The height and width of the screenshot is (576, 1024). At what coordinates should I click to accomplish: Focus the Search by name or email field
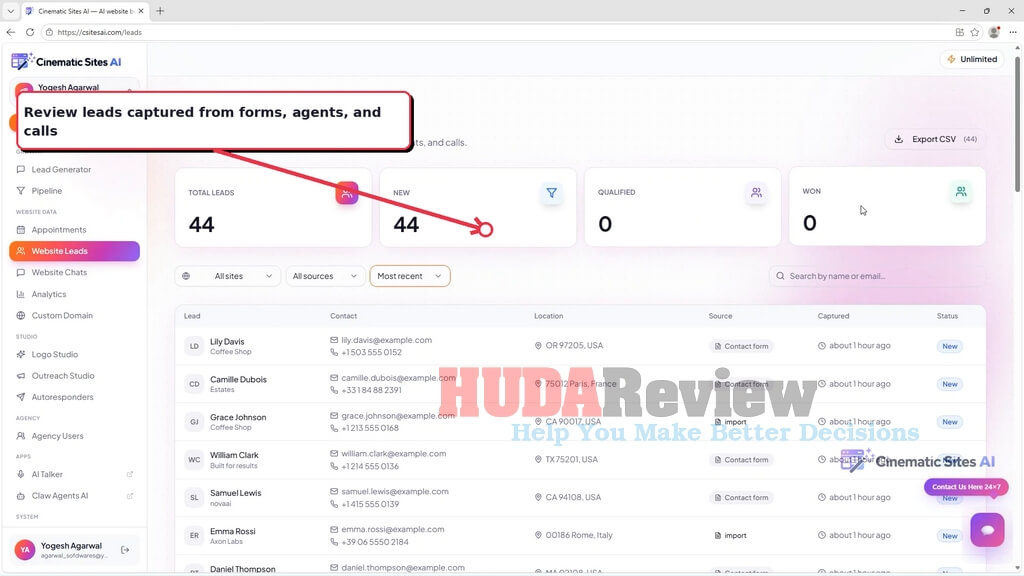point(877,276)
